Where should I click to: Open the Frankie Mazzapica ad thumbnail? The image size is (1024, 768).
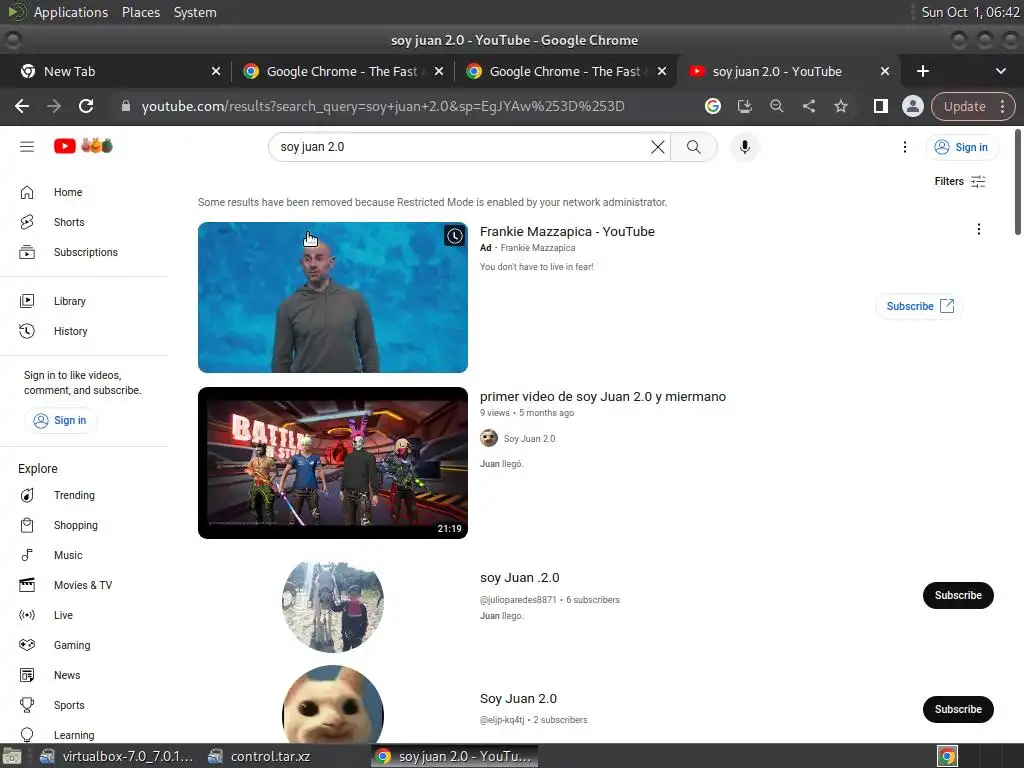(x=332, y=298)
